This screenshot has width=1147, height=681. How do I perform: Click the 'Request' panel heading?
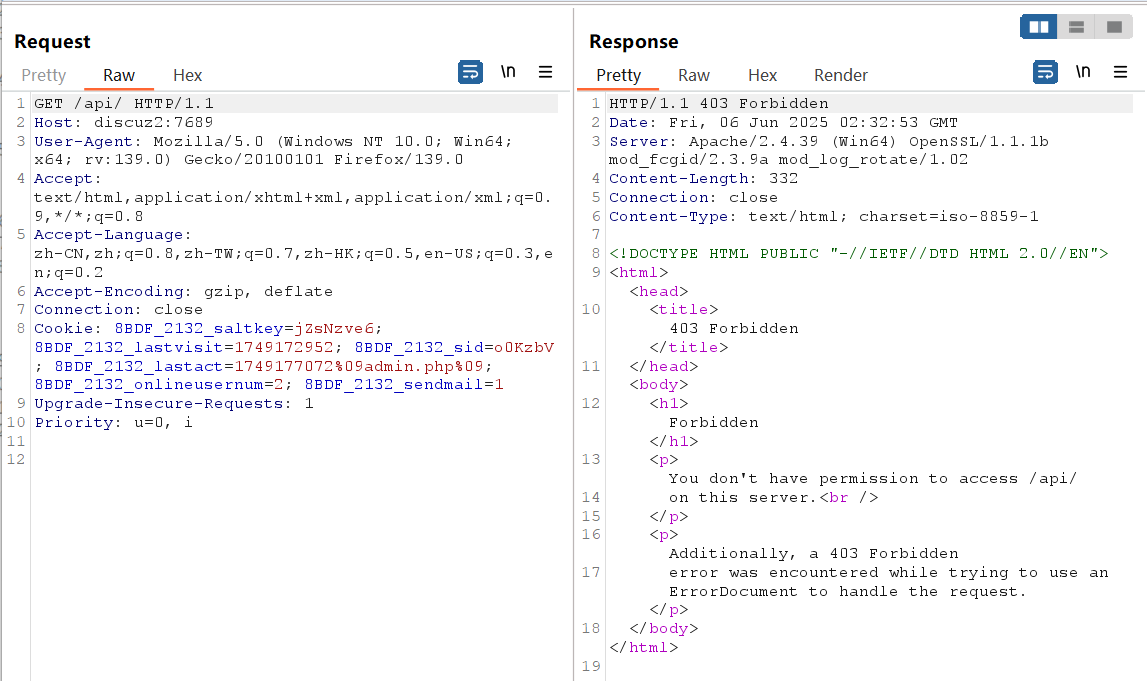point(52,42)
